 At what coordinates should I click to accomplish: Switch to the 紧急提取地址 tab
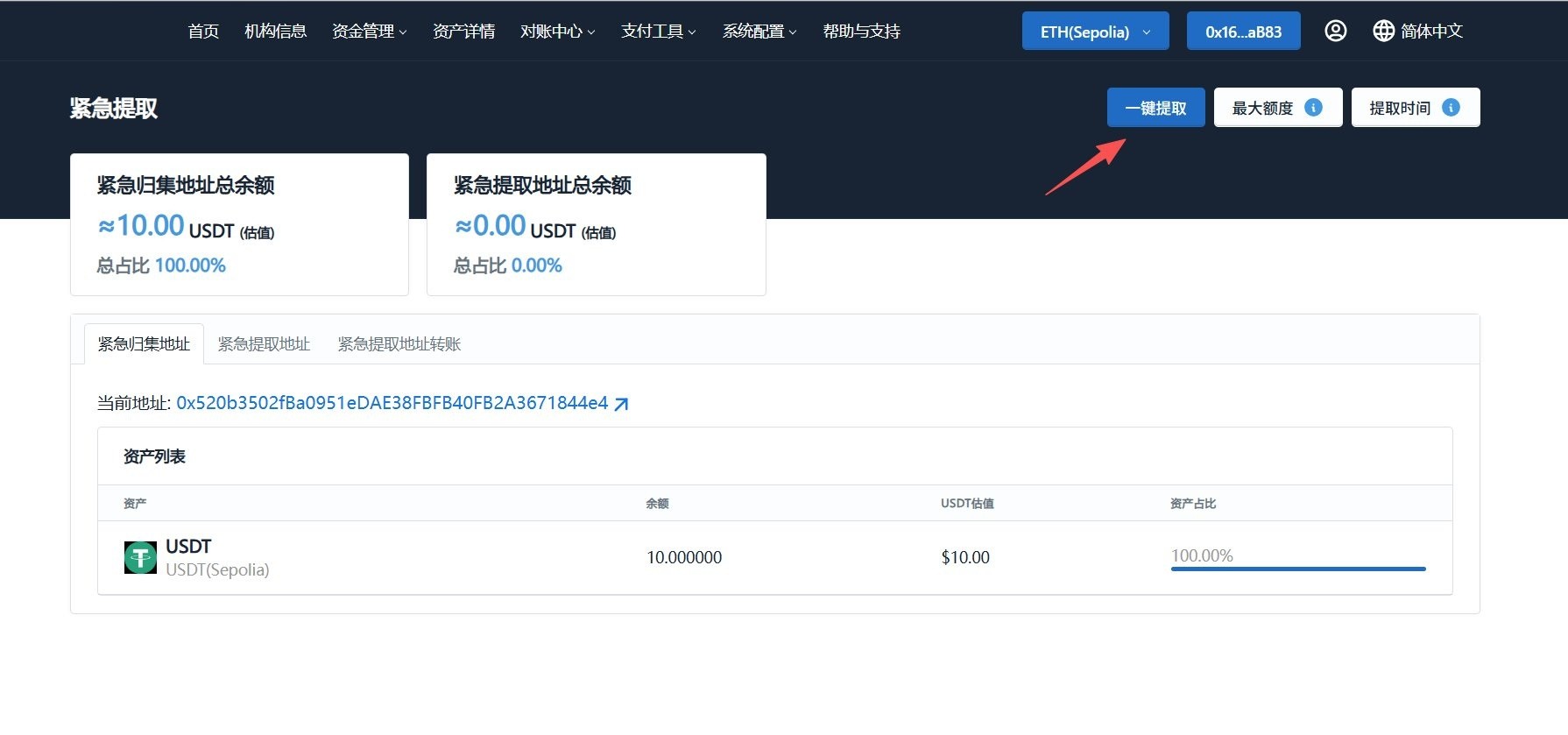click(264, 344)
